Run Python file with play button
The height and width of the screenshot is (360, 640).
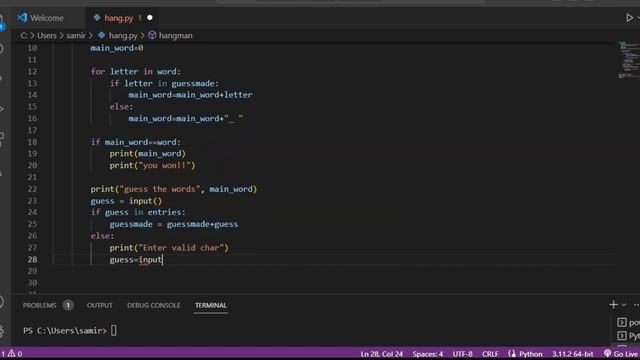(x=629, y=18)
